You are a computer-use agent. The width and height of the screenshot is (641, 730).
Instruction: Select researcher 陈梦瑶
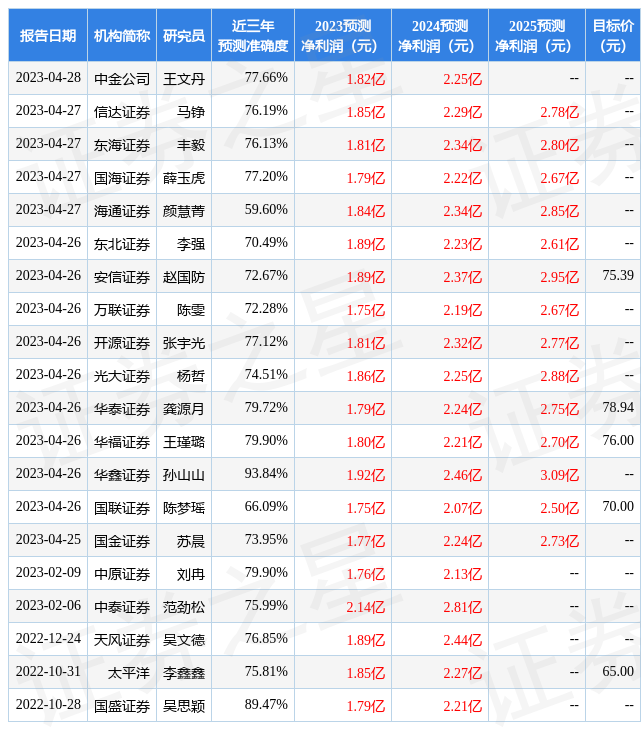(x=184, y=508)
